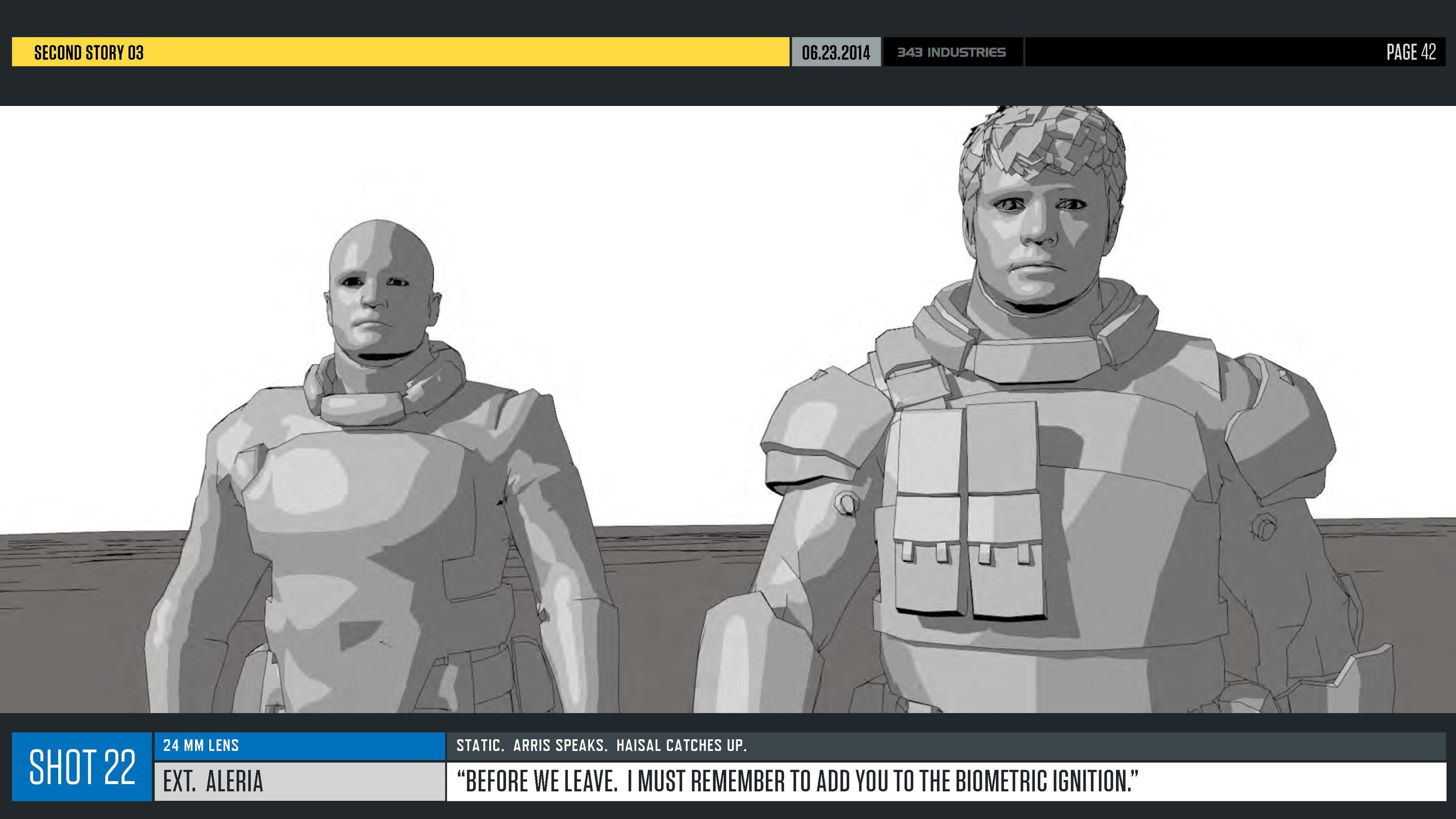The height and width of the screenshot is (819, 1456).
Task: Click the 'SECOND STORY 03' title text
Action: [89, 52]
